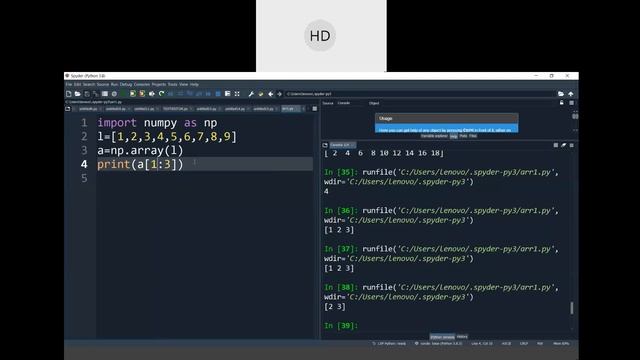Click empty line number 5 in editor

pyautogui.click(x=84, y=178)
